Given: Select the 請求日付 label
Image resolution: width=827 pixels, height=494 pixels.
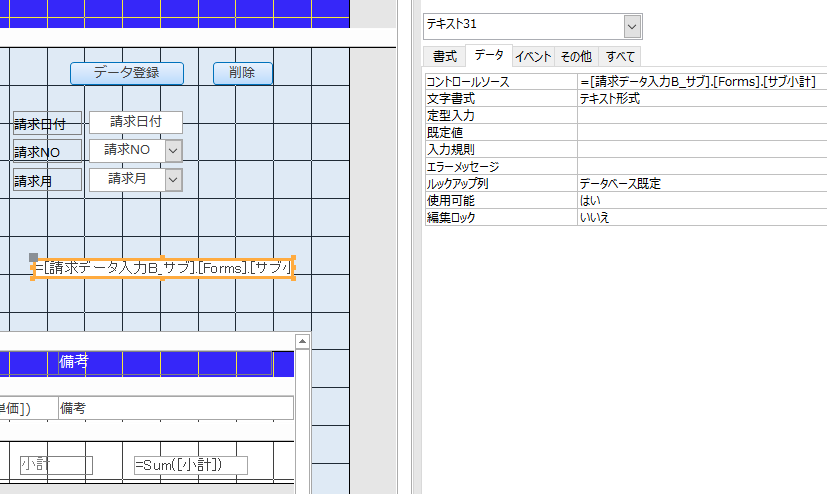Looking at the screenshot, I should (47, 123).
